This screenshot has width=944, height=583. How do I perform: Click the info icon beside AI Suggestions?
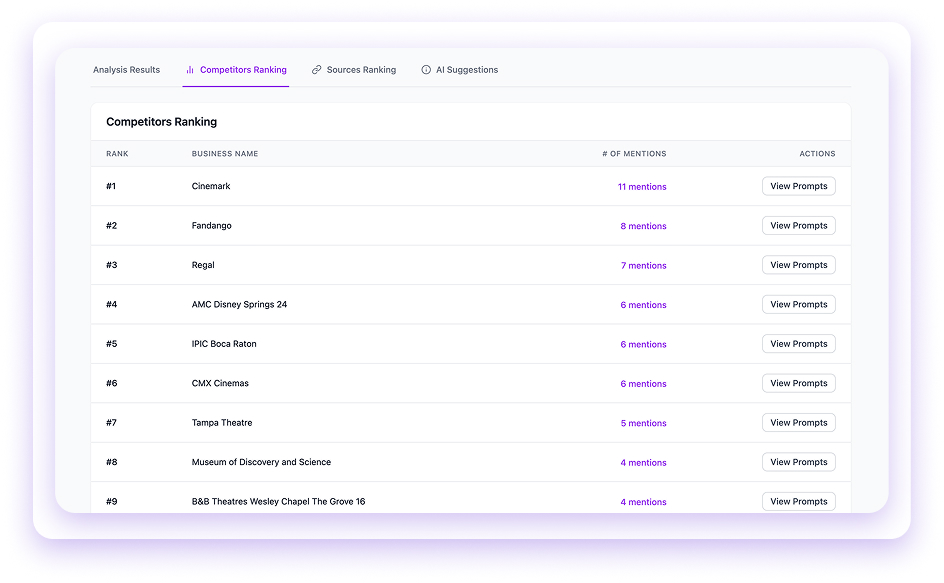tap(426, 70)
